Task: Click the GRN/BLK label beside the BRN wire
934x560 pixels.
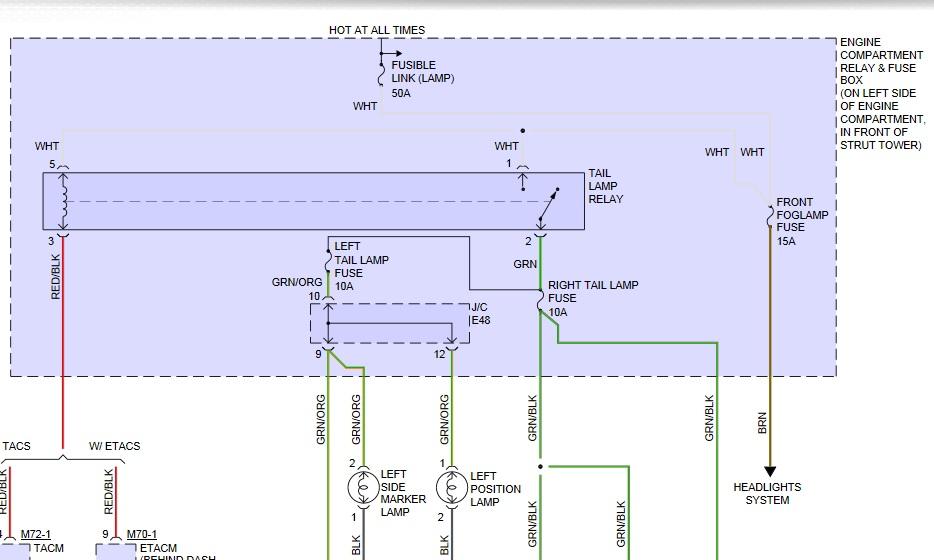Action: 709,418
